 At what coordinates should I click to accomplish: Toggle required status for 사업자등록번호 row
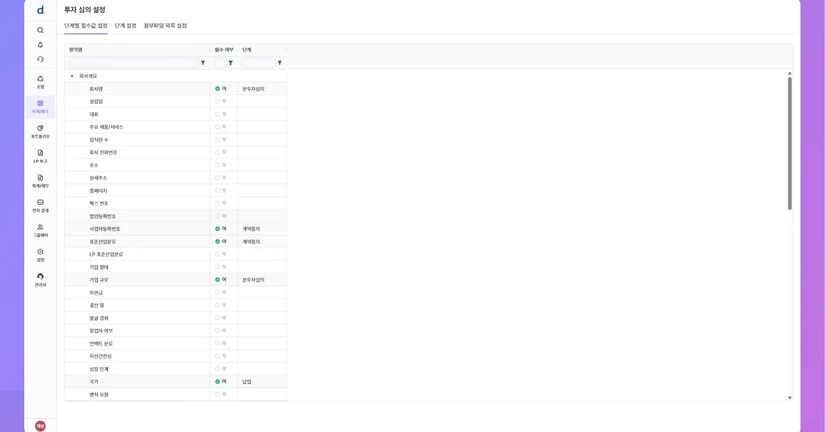pyautogui.click(x=217, y=229)
